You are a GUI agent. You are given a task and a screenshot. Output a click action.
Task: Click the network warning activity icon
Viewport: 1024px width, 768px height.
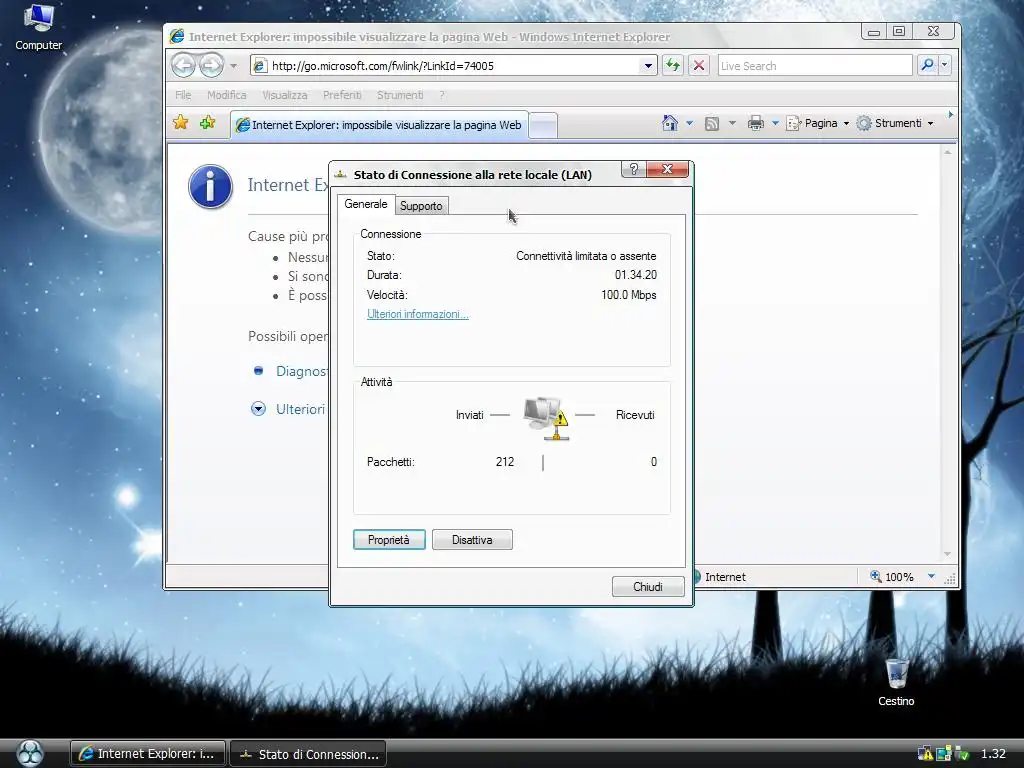(x=546, y=418)
